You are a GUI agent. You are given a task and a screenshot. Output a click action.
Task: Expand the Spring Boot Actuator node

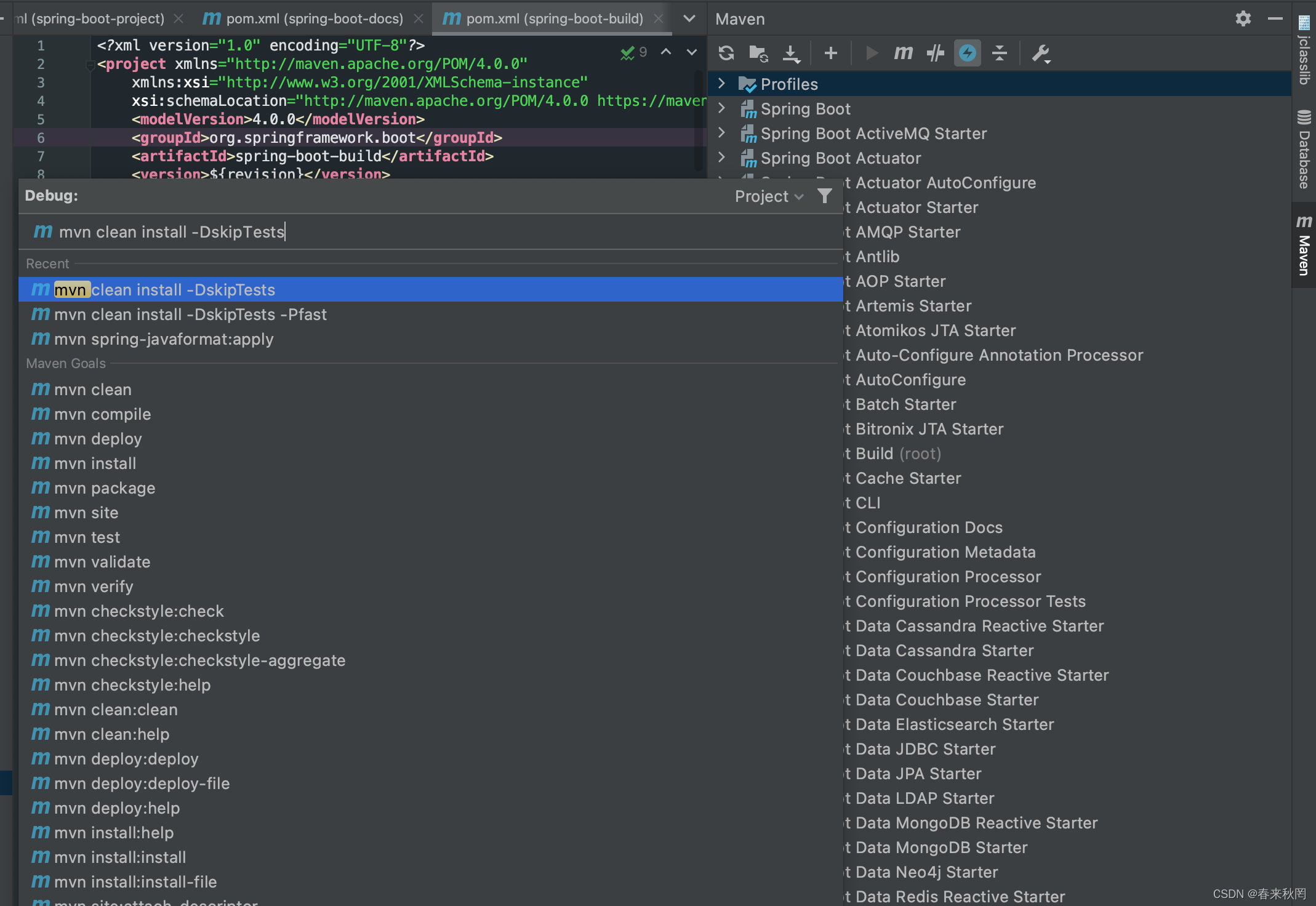721,158
